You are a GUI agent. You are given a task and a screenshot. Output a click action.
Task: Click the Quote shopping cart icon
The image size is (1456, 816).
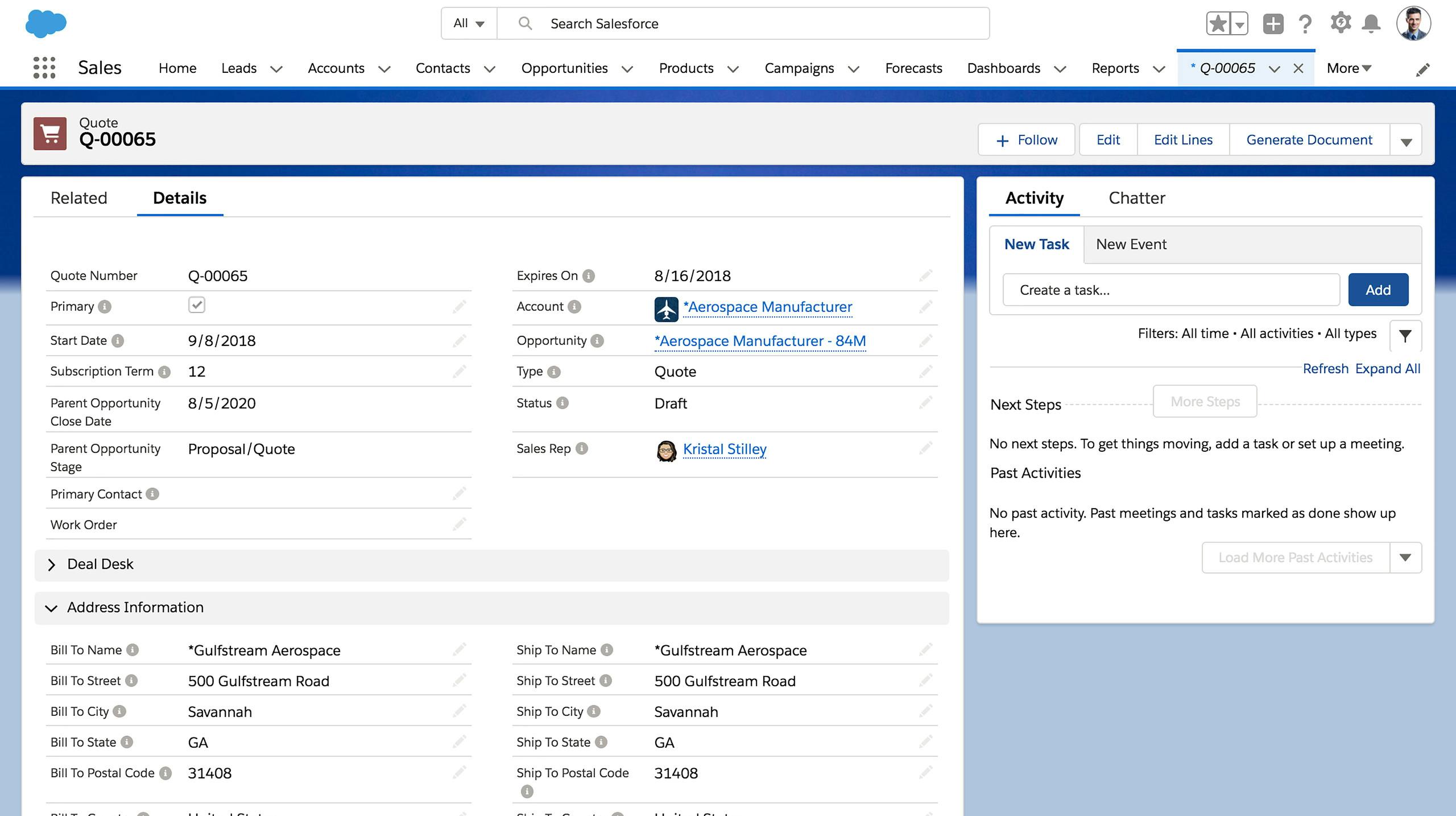coord(50,134)
